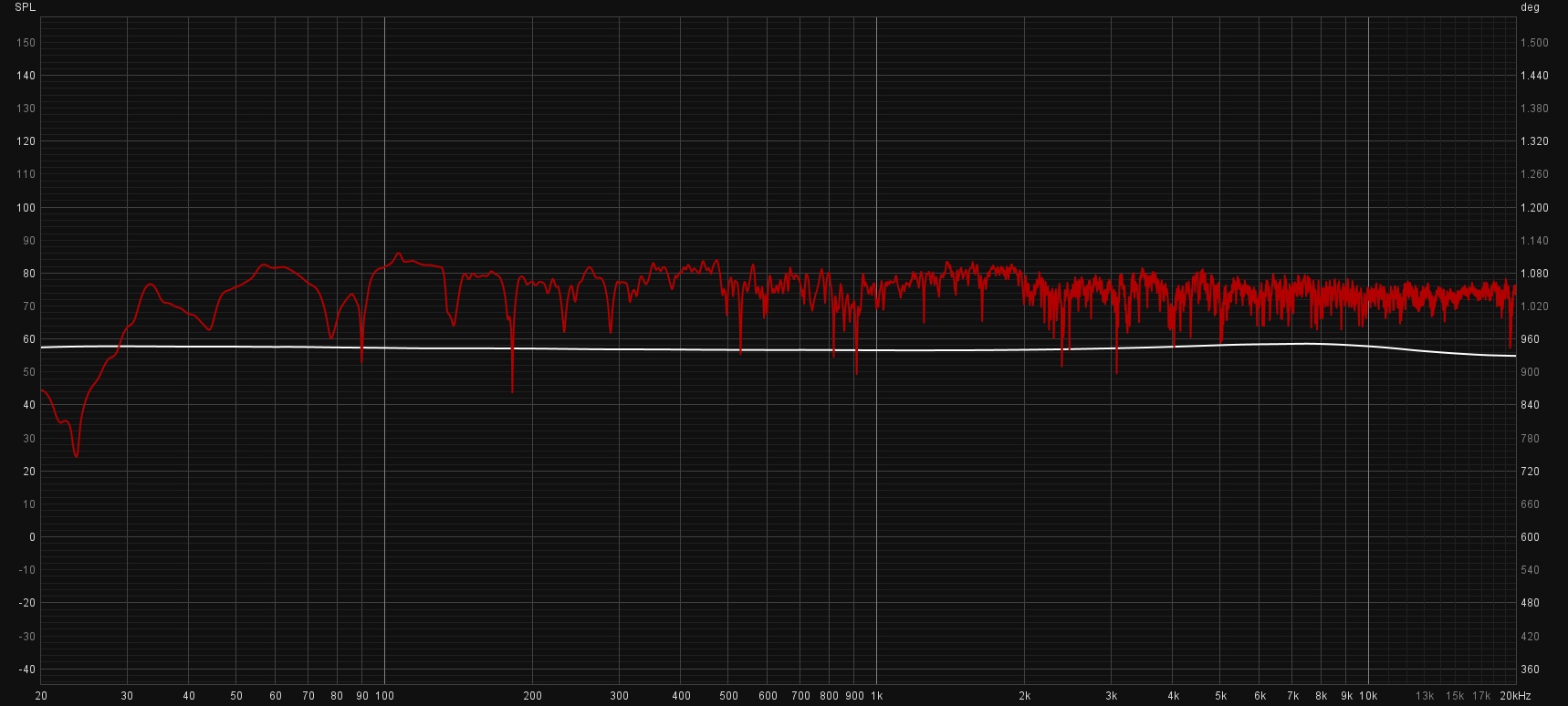The width and height of the screenshot is (1568, 706).
Task: Click the 1.020 phase axis value
Action: click(x=1534, y=306)
